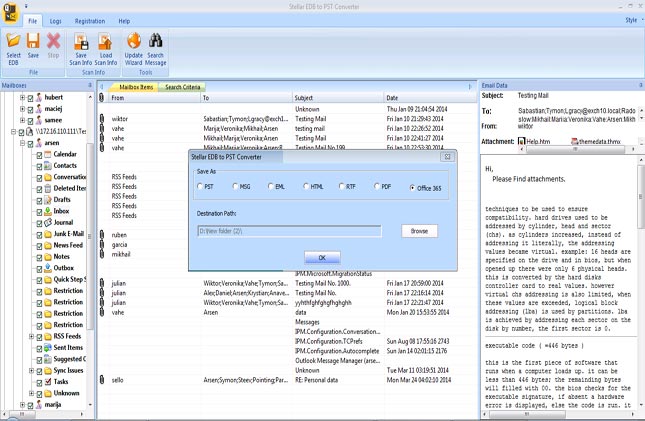Open the Logs ribbon tab
This screenshot has height=421, width=645.
(x=56, y=21)
